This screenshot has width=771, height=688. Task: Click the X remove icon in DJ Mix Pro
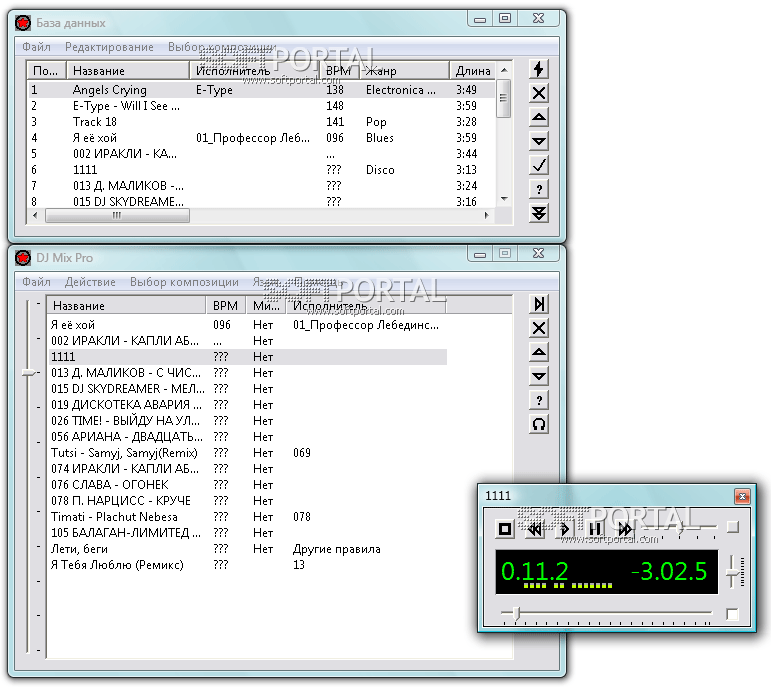tap(539, 328)
